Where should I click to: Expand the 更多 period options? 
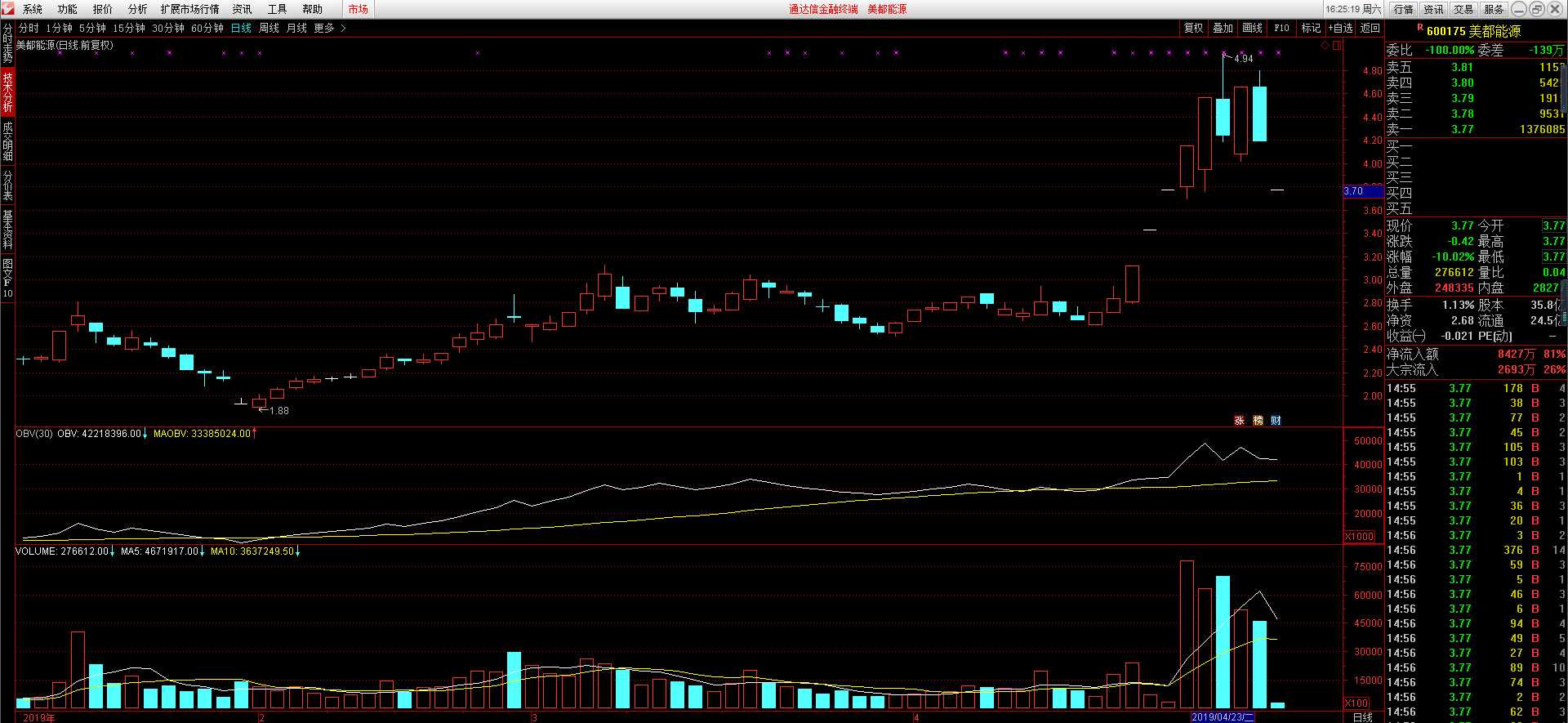click(x=329, y=29)
